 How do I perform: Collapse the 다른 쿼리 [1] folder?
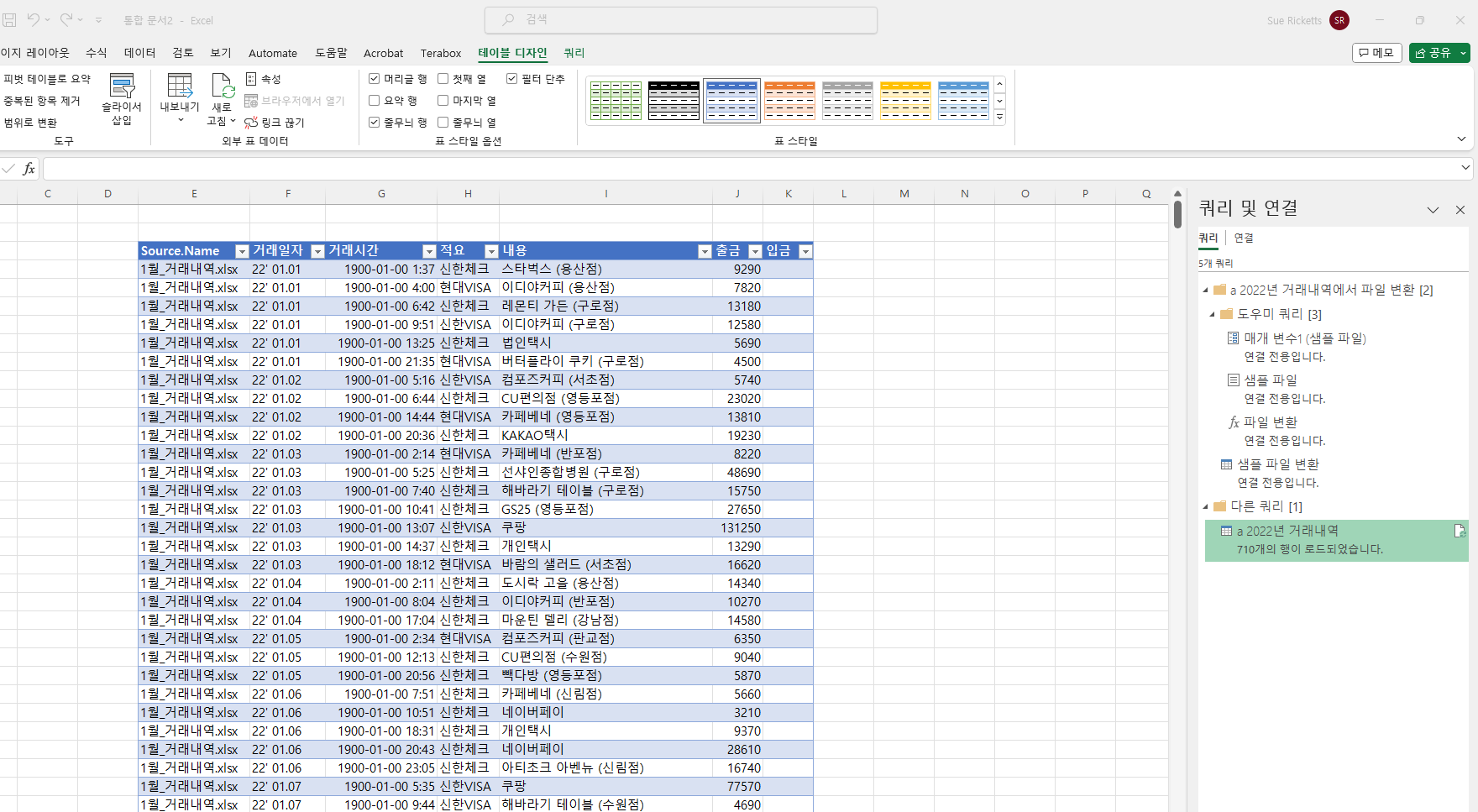1205,507
